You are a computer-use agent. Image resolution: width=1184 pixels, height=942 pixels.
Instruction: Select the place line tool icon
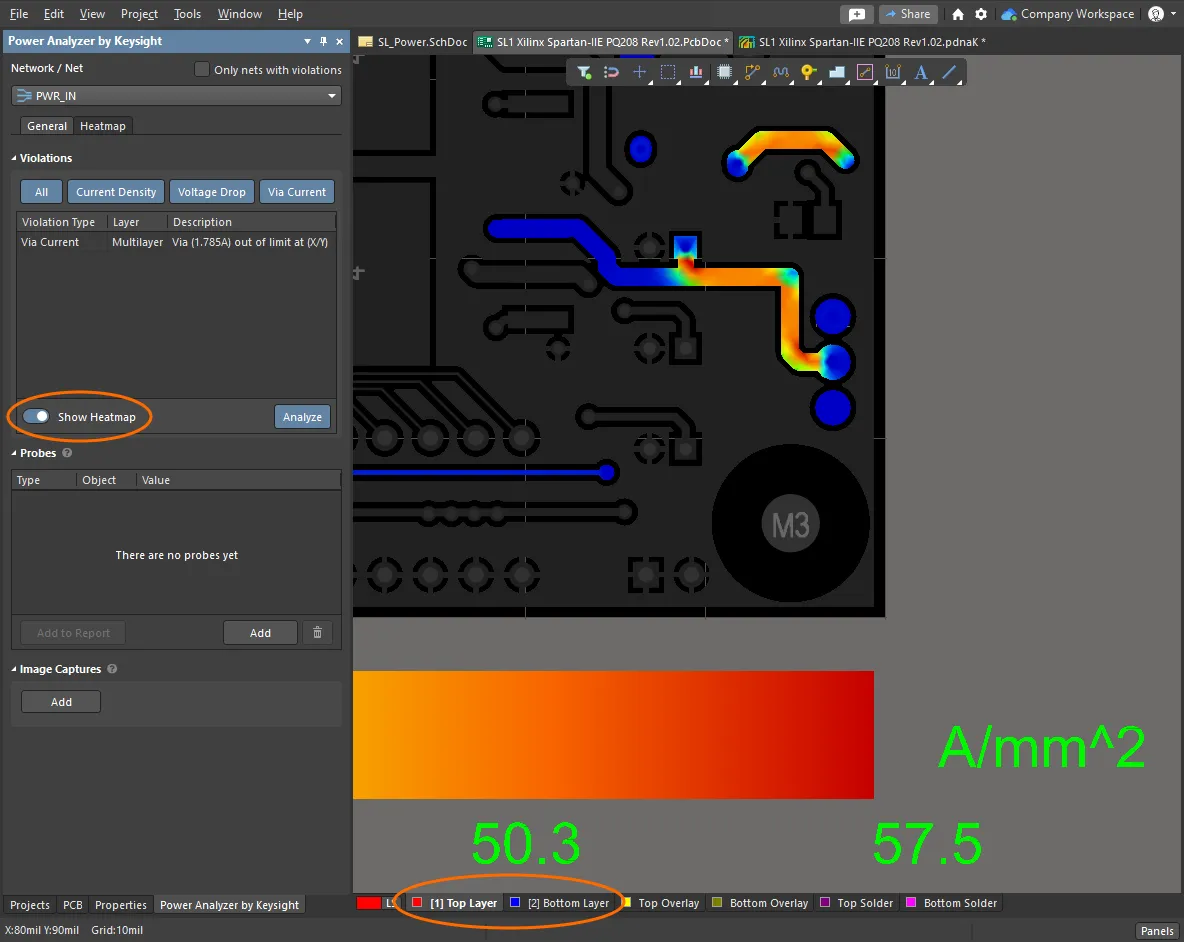point(949,72)
